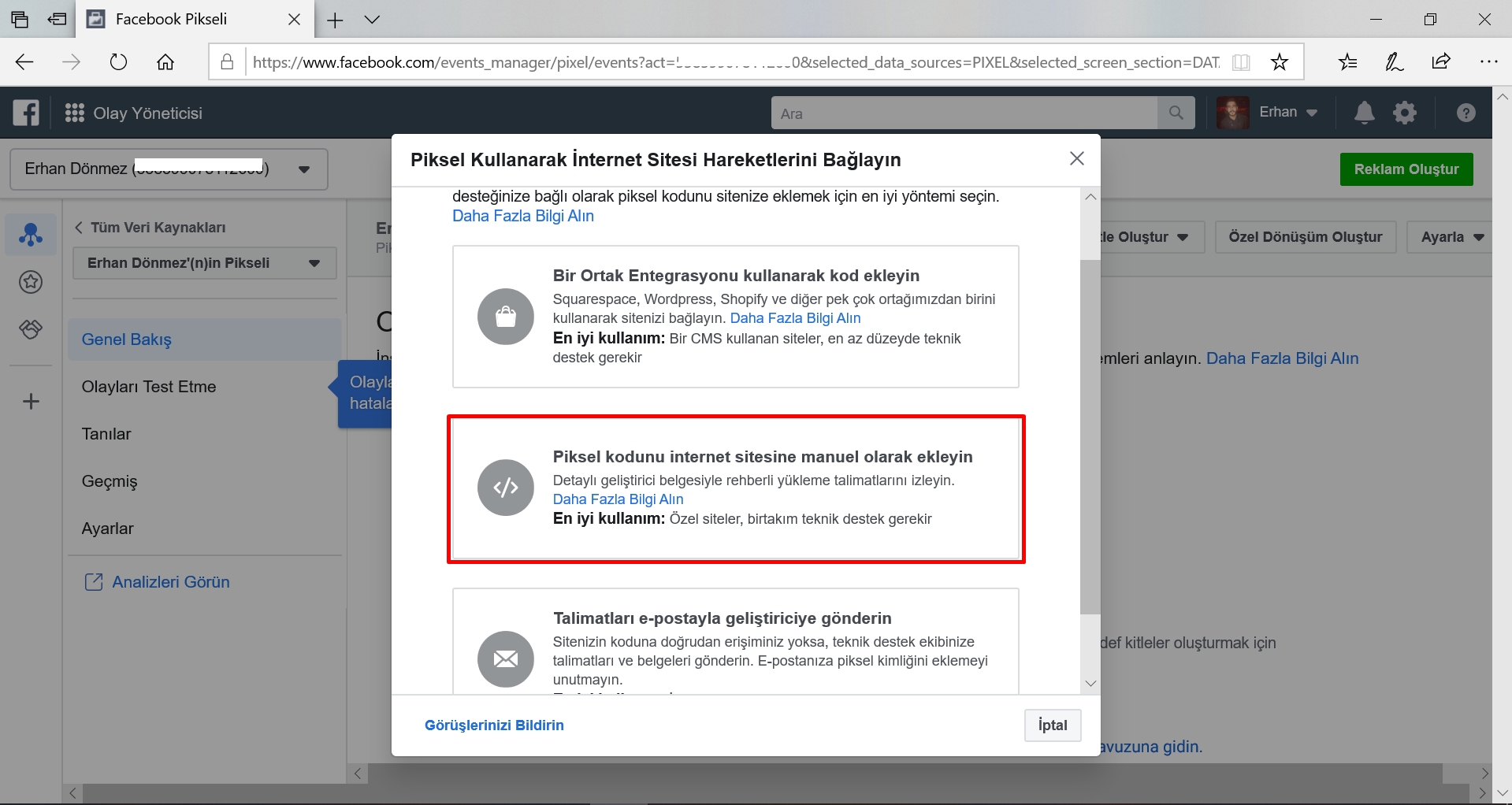Open the settings gear icon
1512x805 pixels.
click(x=1405, y=113)
